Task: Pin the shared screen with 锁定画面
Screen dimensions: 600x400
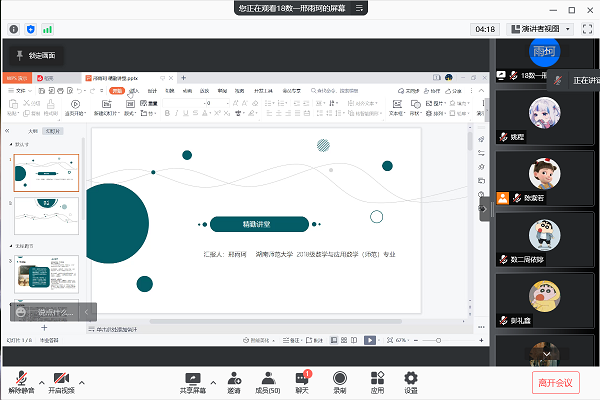Action: click(x=36, y=55)
